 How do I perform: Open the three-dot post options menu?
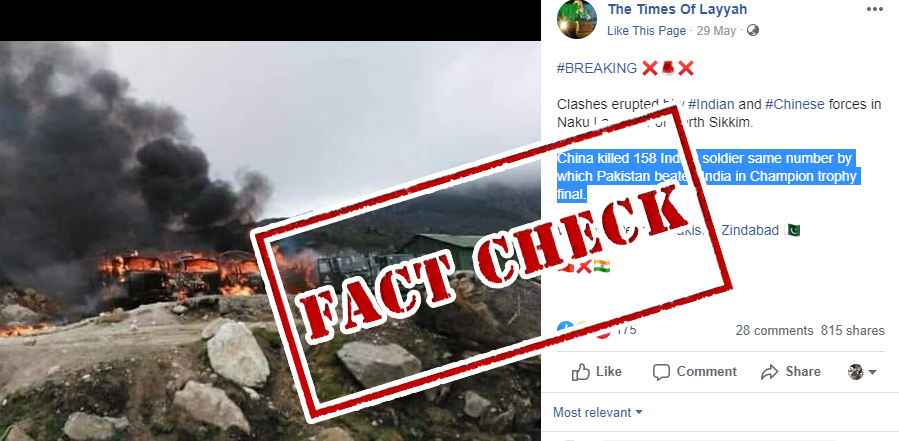[x=875, y=10]
